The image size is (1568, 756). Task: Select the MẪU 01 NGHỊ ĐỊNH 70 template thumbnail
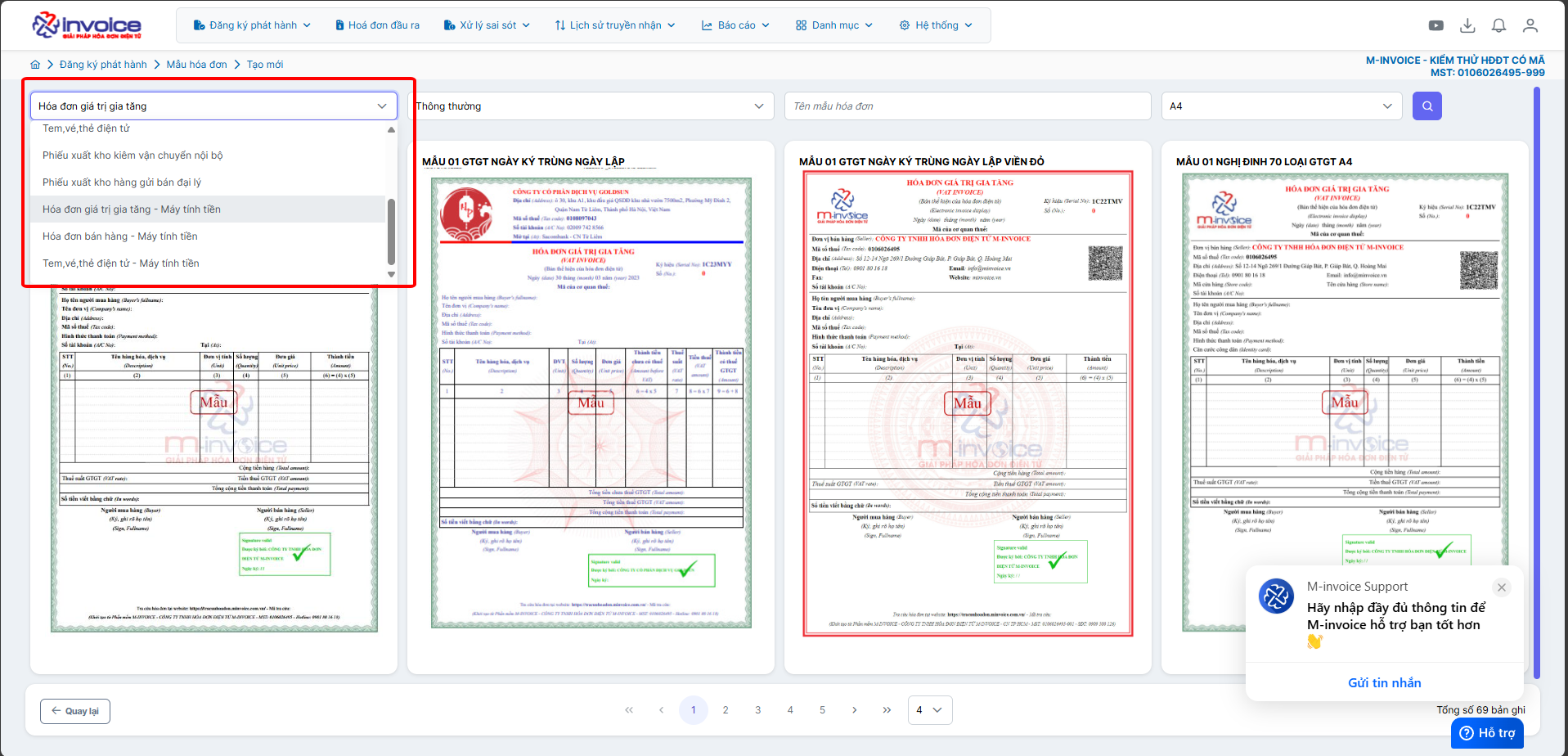coord(1345,403)
